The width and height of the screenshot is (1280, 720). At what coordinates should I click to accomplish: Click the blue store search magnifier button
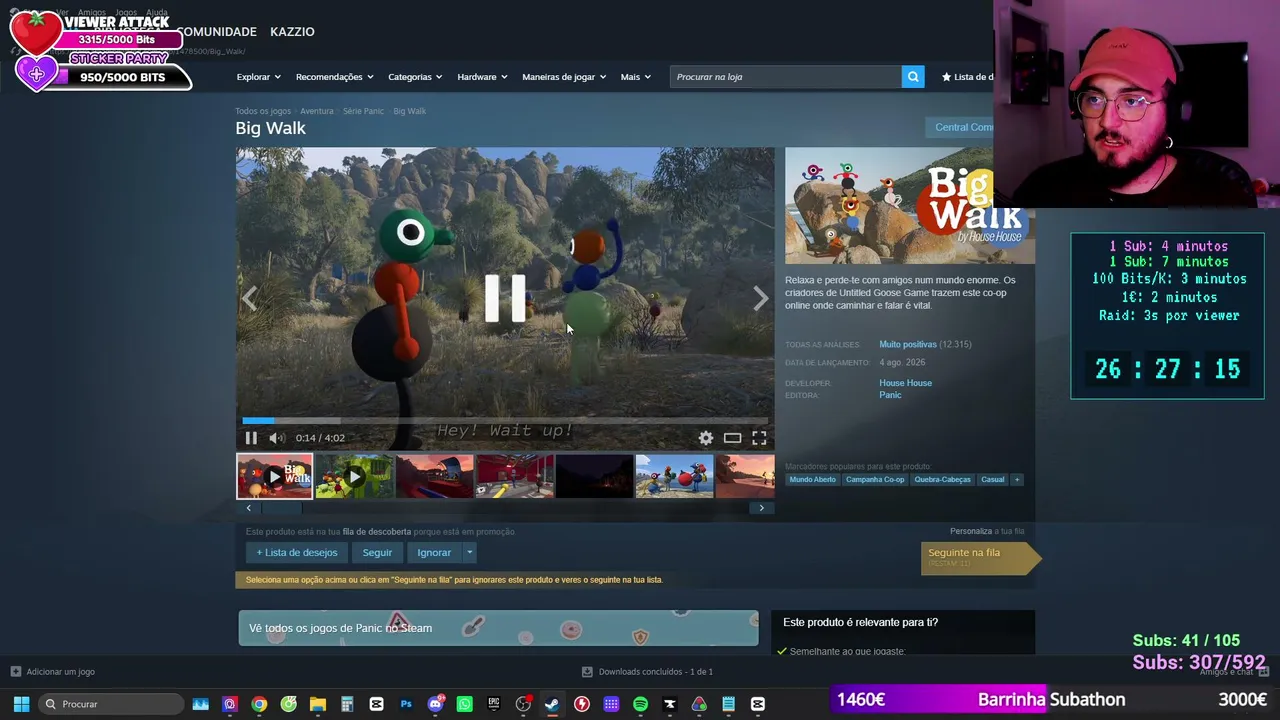[x=913, y=77]
